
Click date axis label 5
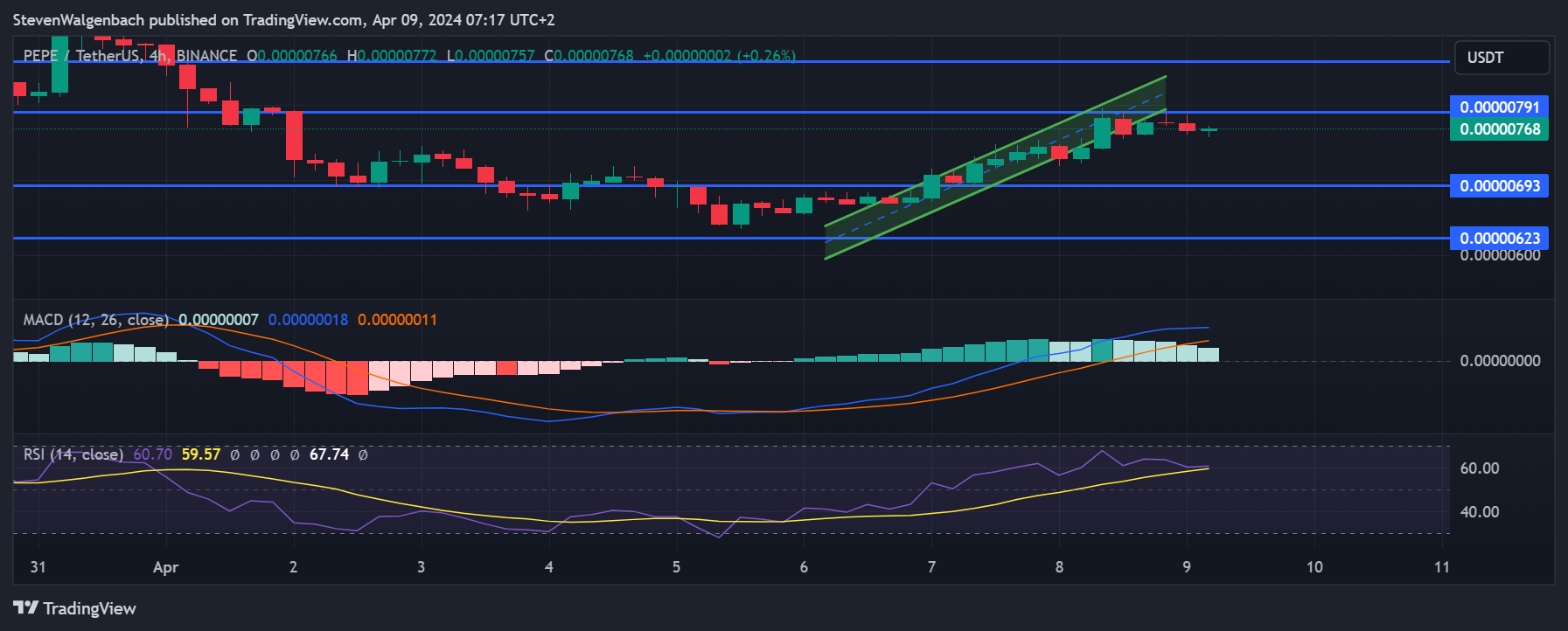point(676,567)
